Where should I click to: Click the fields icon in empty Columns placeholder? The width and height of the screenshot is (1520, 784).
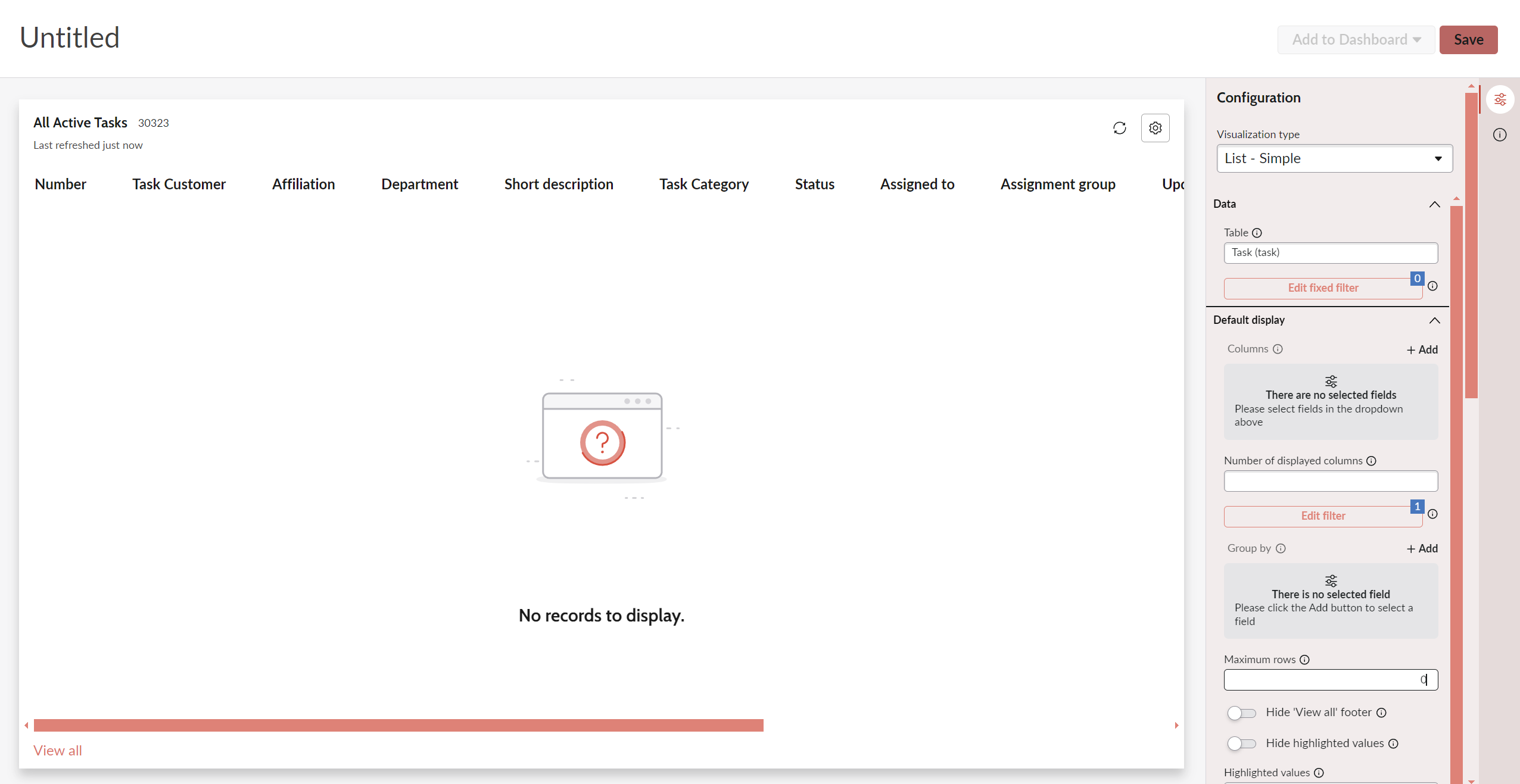click(1331, 382)
